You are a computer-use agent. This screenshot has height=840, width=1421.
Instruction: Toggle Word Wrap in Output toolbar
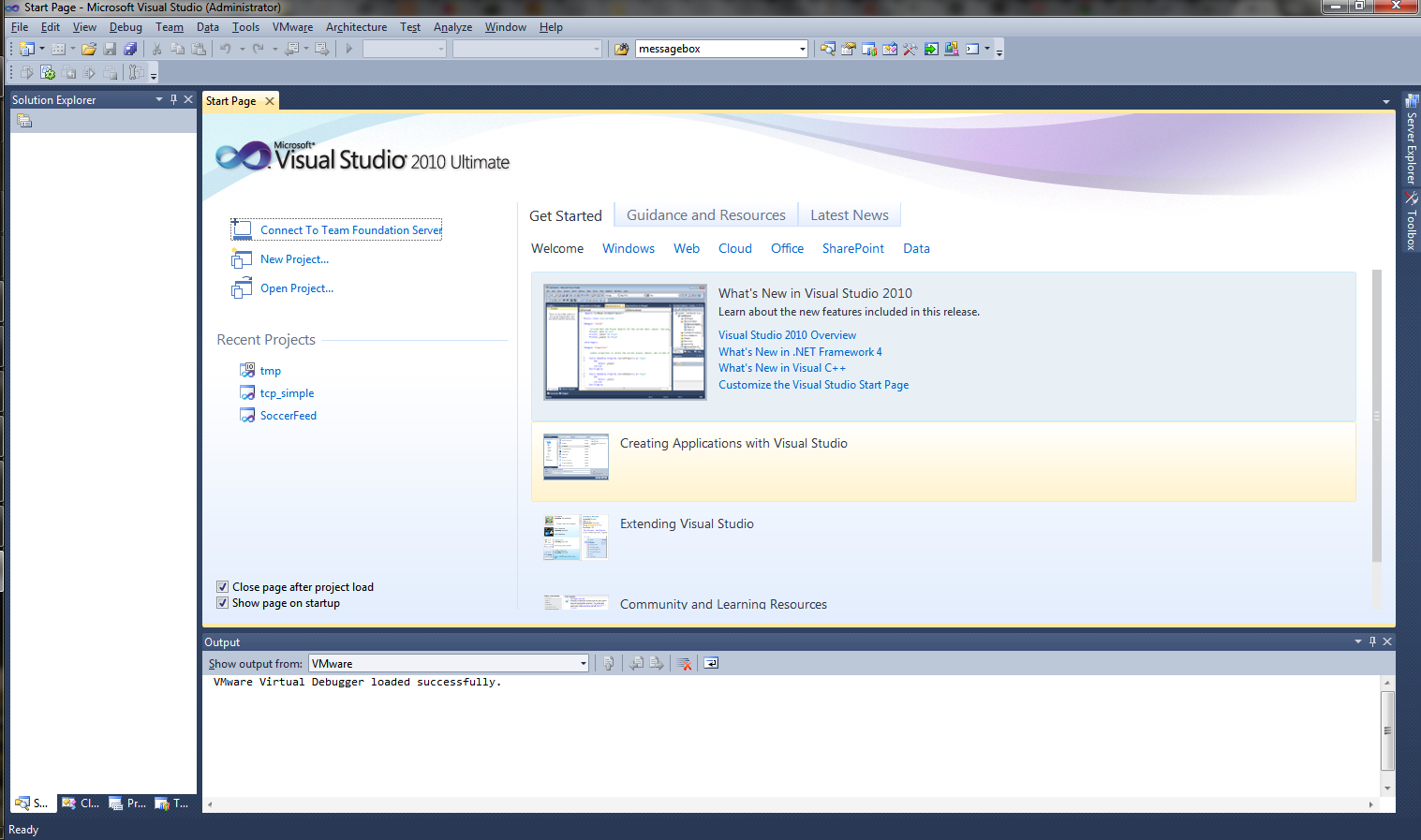pos(711,663)
